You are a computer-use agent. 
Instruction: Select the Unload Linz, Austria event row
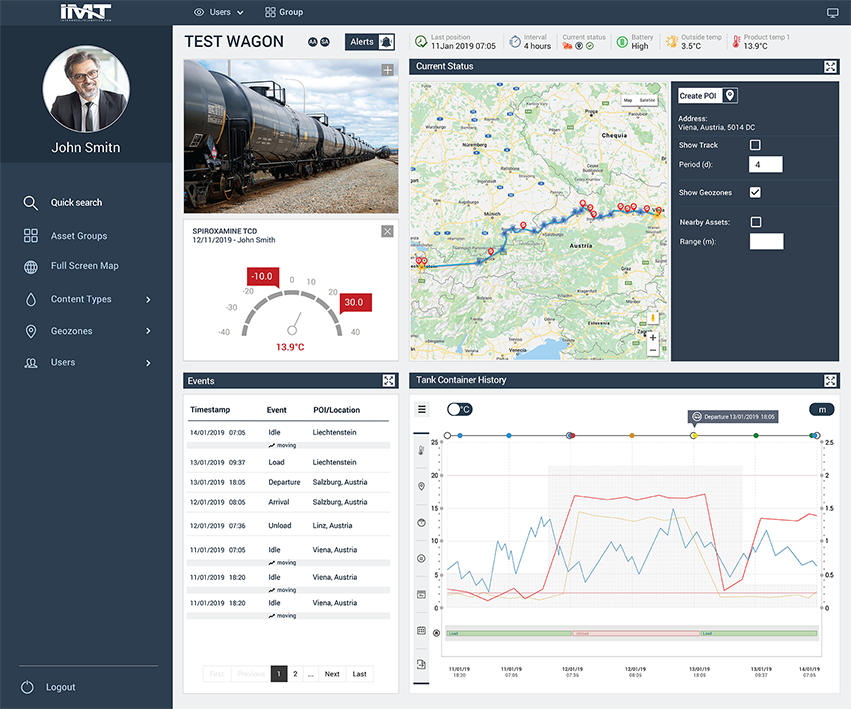(288, 526)
